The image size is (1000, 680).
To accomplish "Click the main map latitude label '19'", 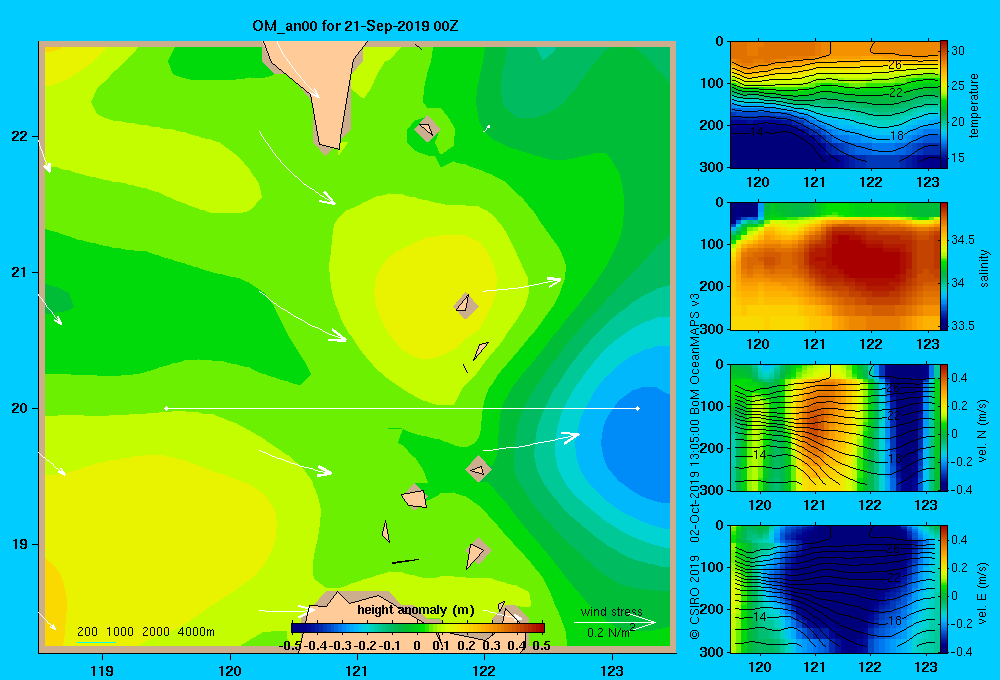I will pos(19,544).
